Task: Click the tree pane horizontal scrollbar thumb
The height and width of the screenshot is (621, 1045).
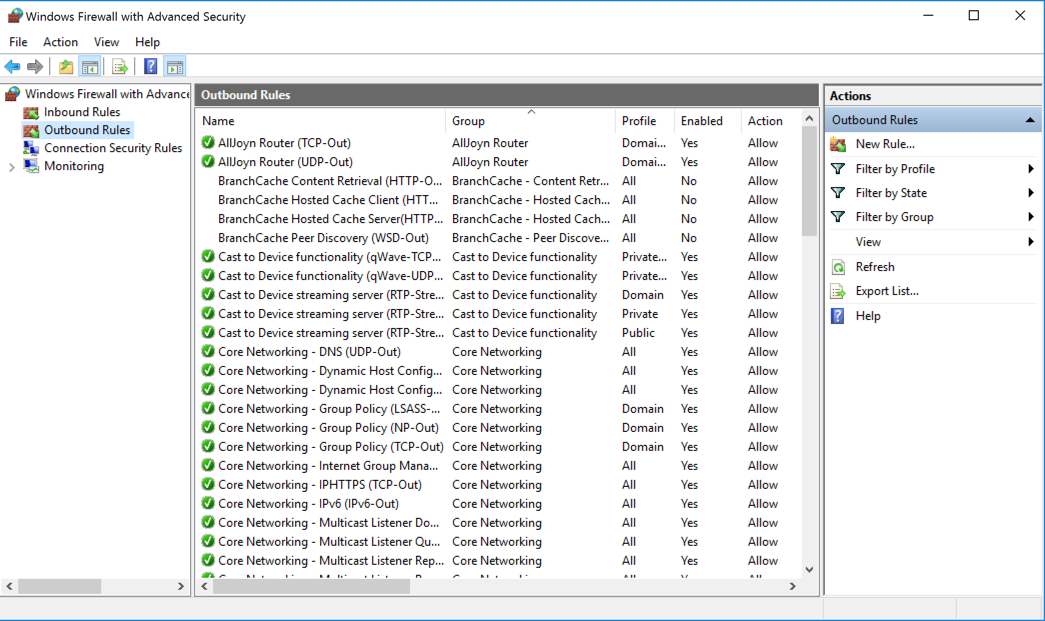Action: 59,586
